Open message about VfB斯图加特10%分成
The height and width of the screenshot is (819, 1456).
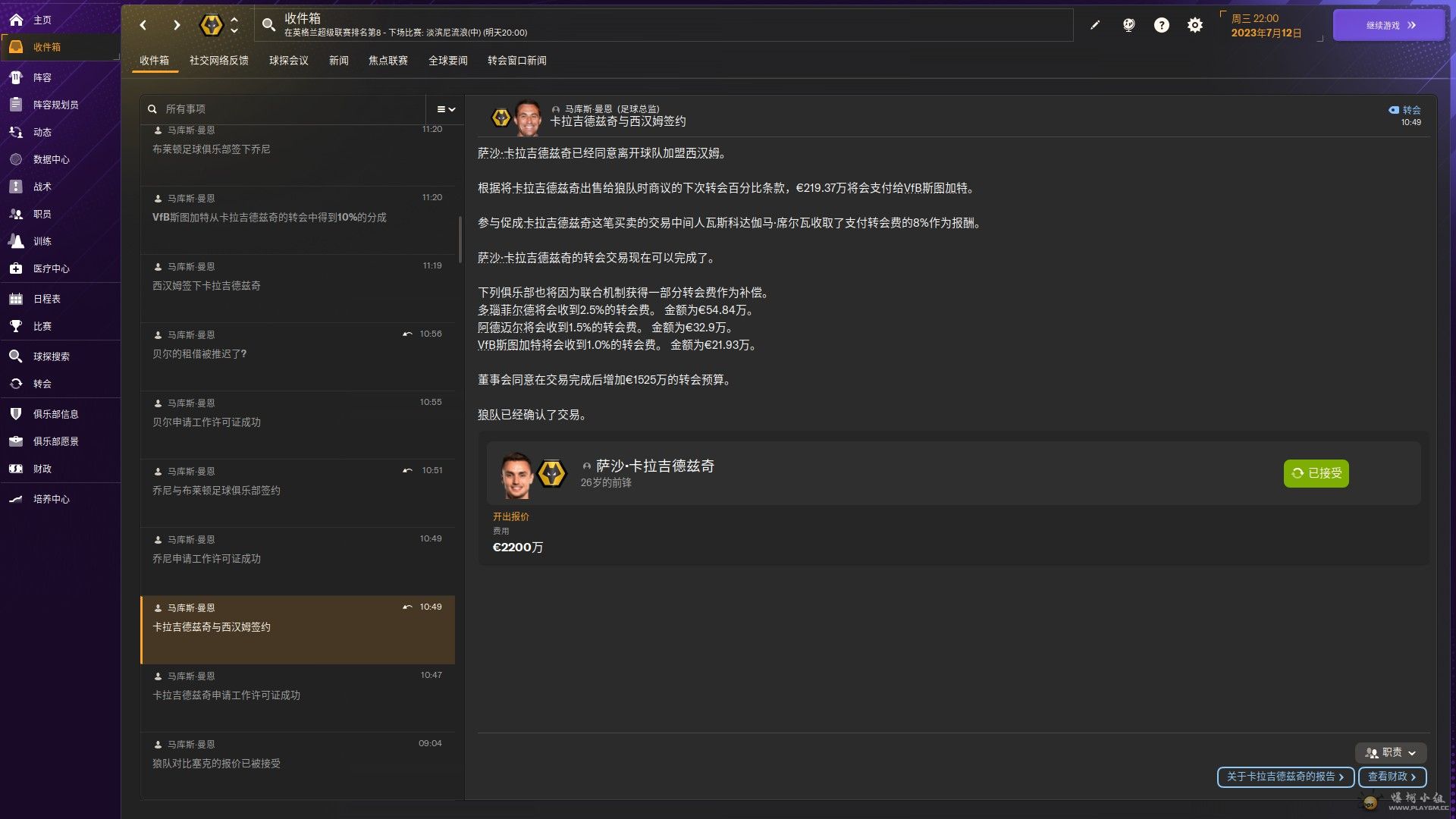(297, 221)
